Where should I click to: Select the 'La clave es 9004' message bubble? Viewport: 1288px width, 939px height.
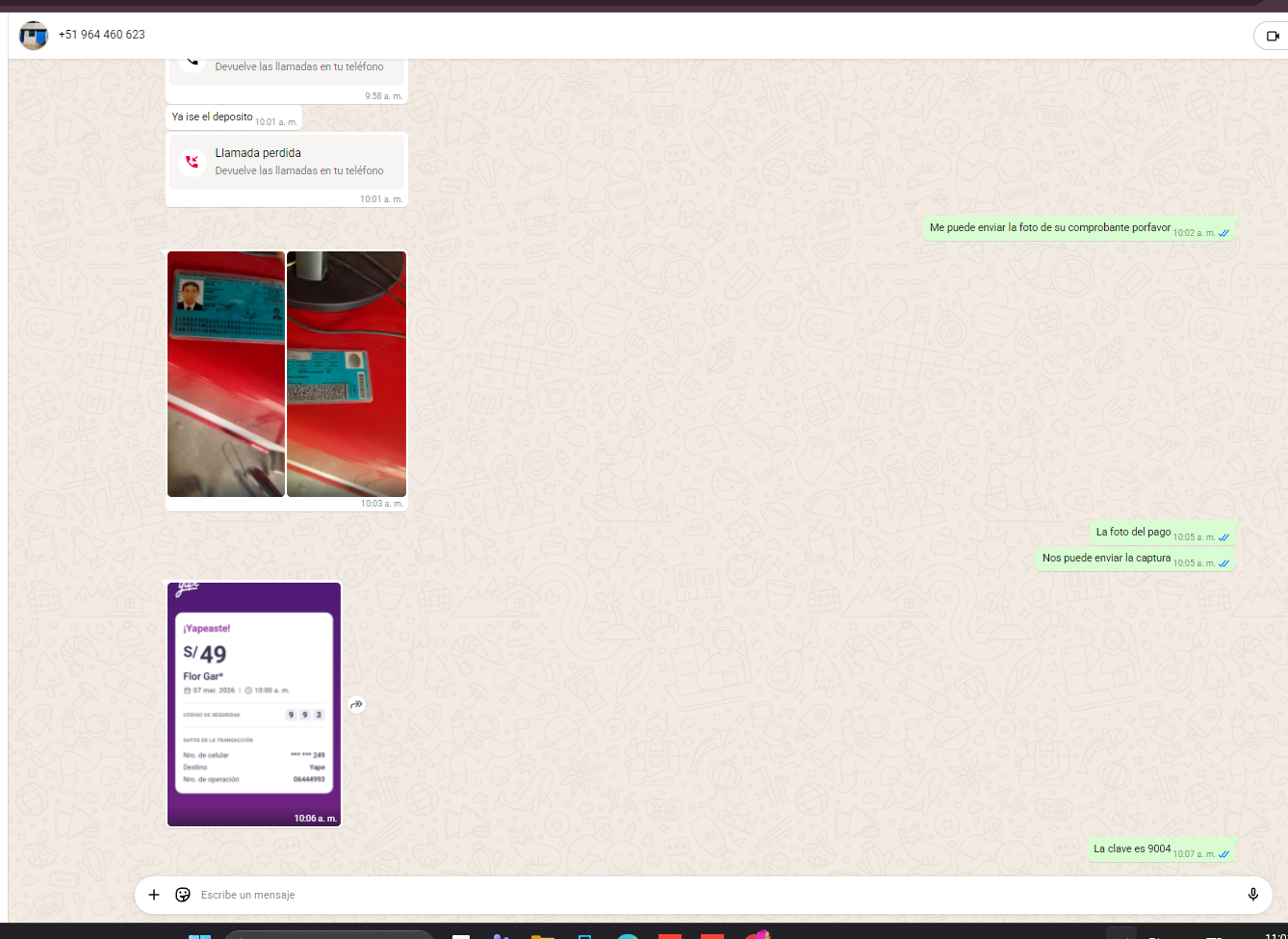coord(1132,849)
